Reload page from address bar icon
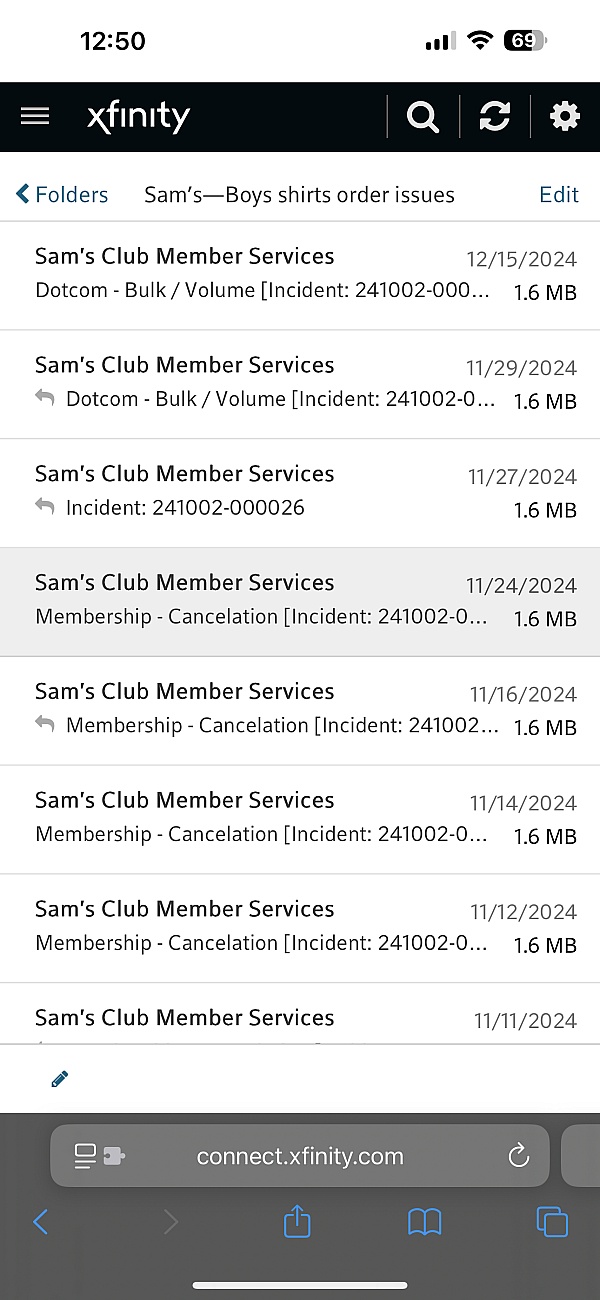The image size is (600, 1300). pos(518,1157)
